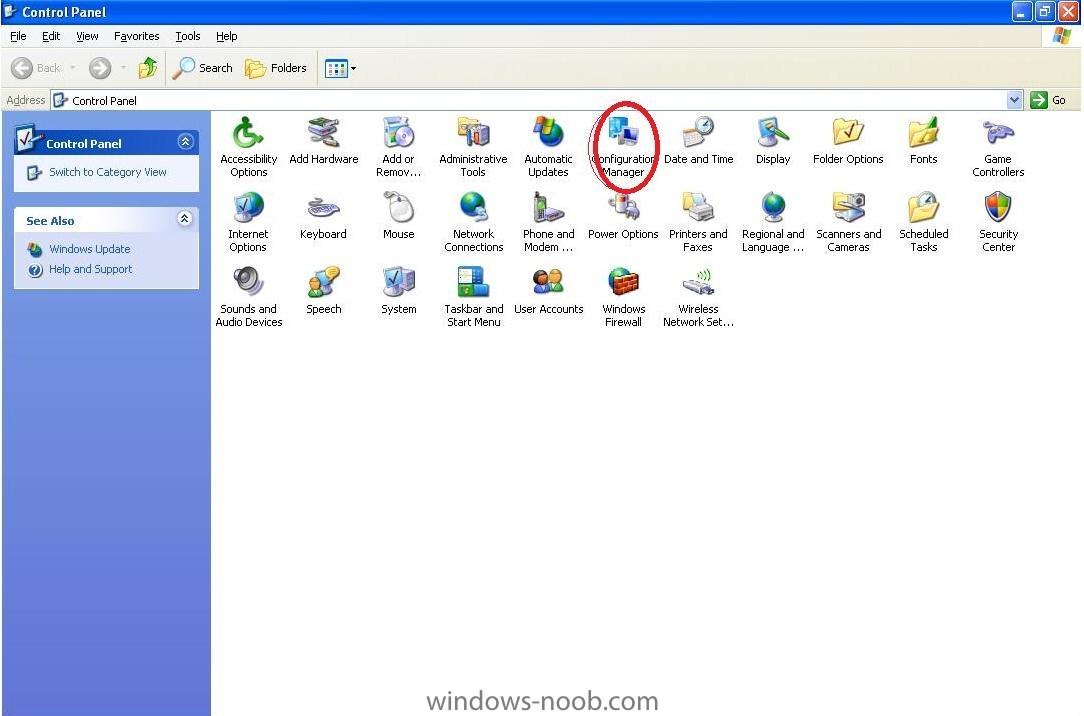The height and width of the screenshot is (716, 1084).
Task: Open Administrative Tools folder
Action: click(474, 147)
